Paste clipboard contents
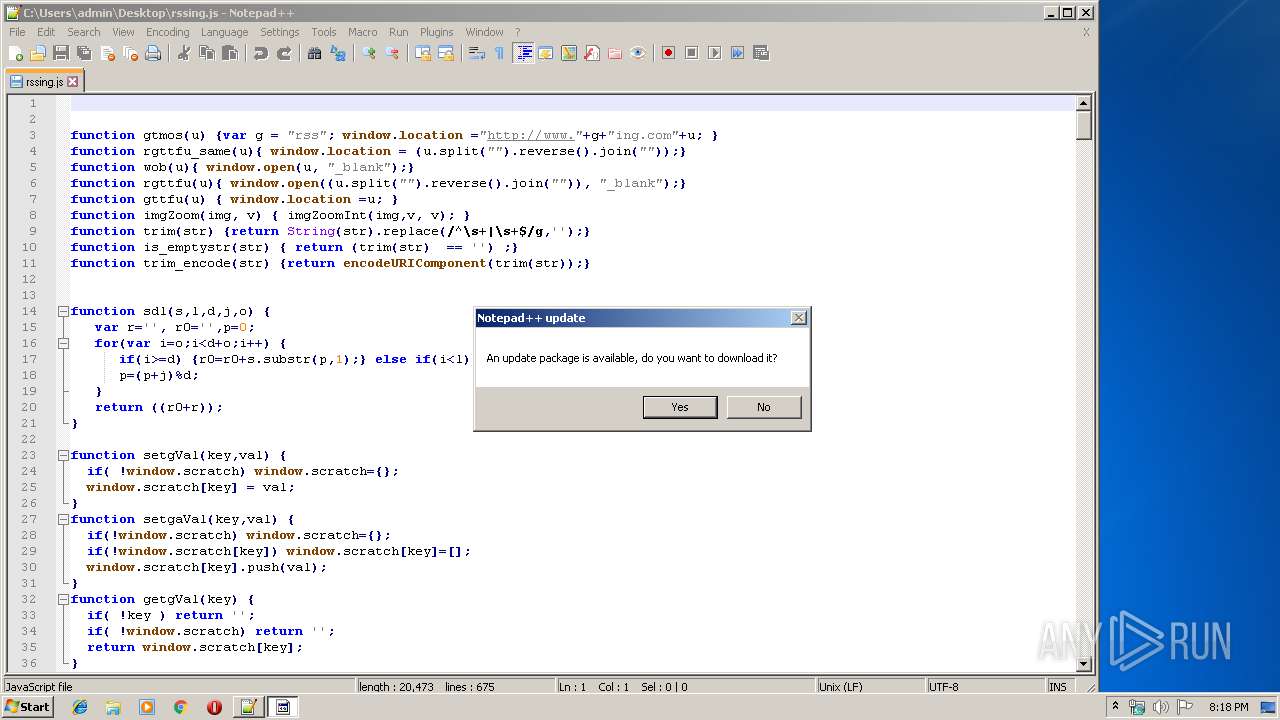Viewport: 1280px width, 720px height. pyautogui.click(x=230, y=53)
